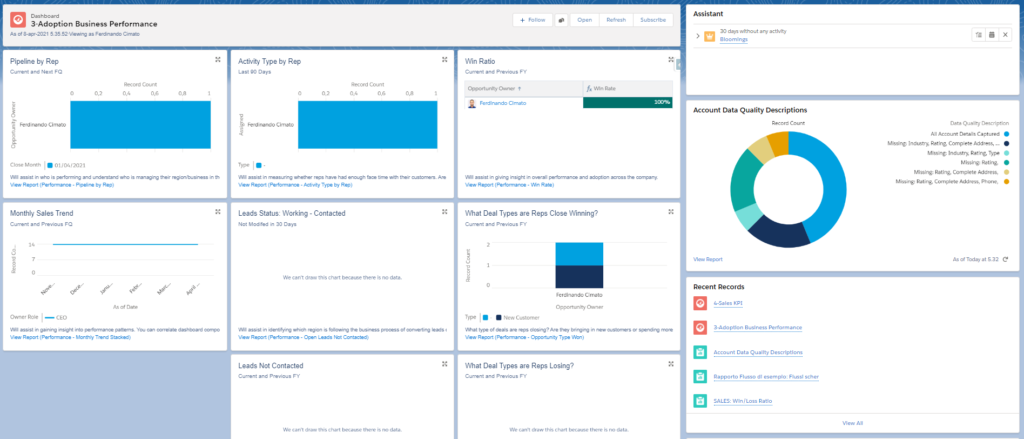Click the Pipeline by Rep blue bar
1024x439 pixels.
[141, 124]
